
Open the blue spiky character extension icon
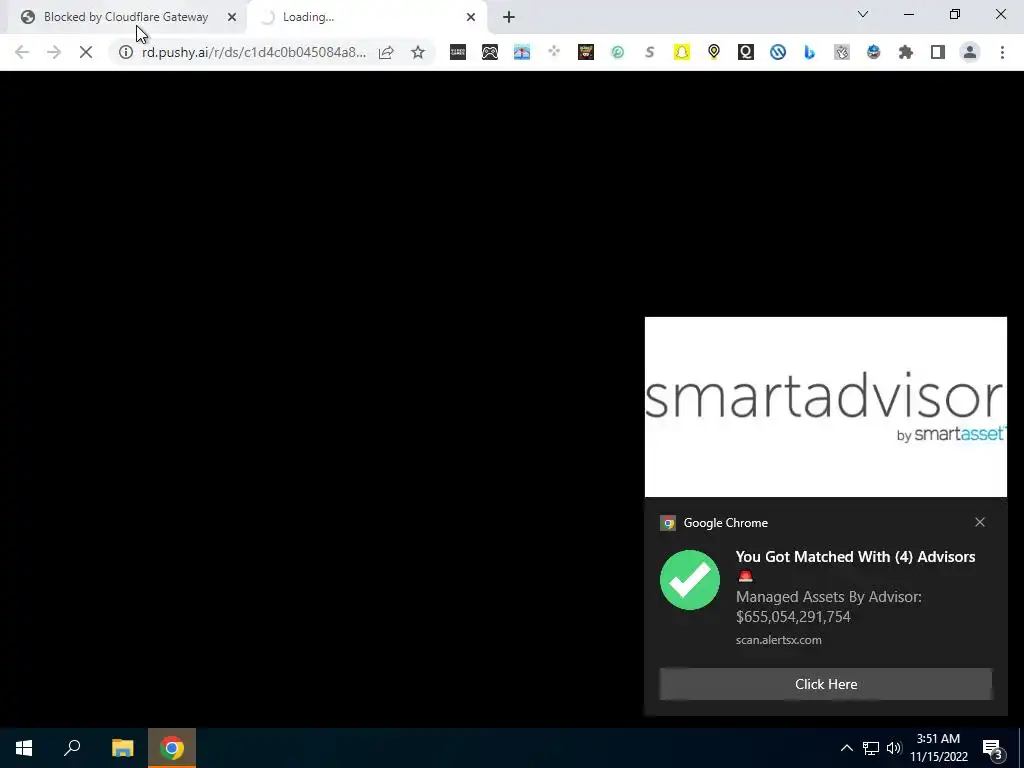tap(874, 52)
